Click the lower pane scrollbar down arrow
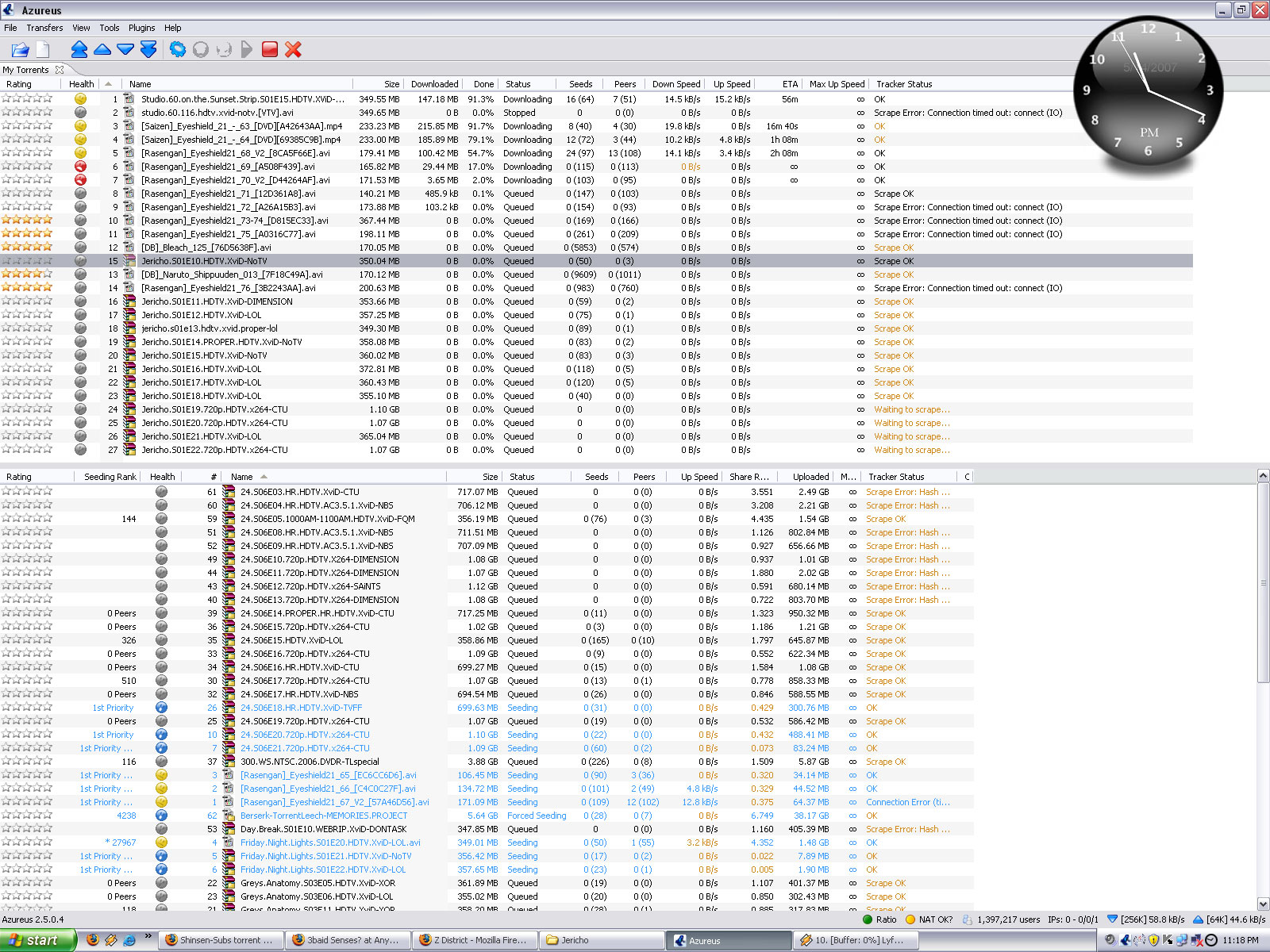Image resolution: width=1270 pixels, height=952 pixels. point(1263,904)
